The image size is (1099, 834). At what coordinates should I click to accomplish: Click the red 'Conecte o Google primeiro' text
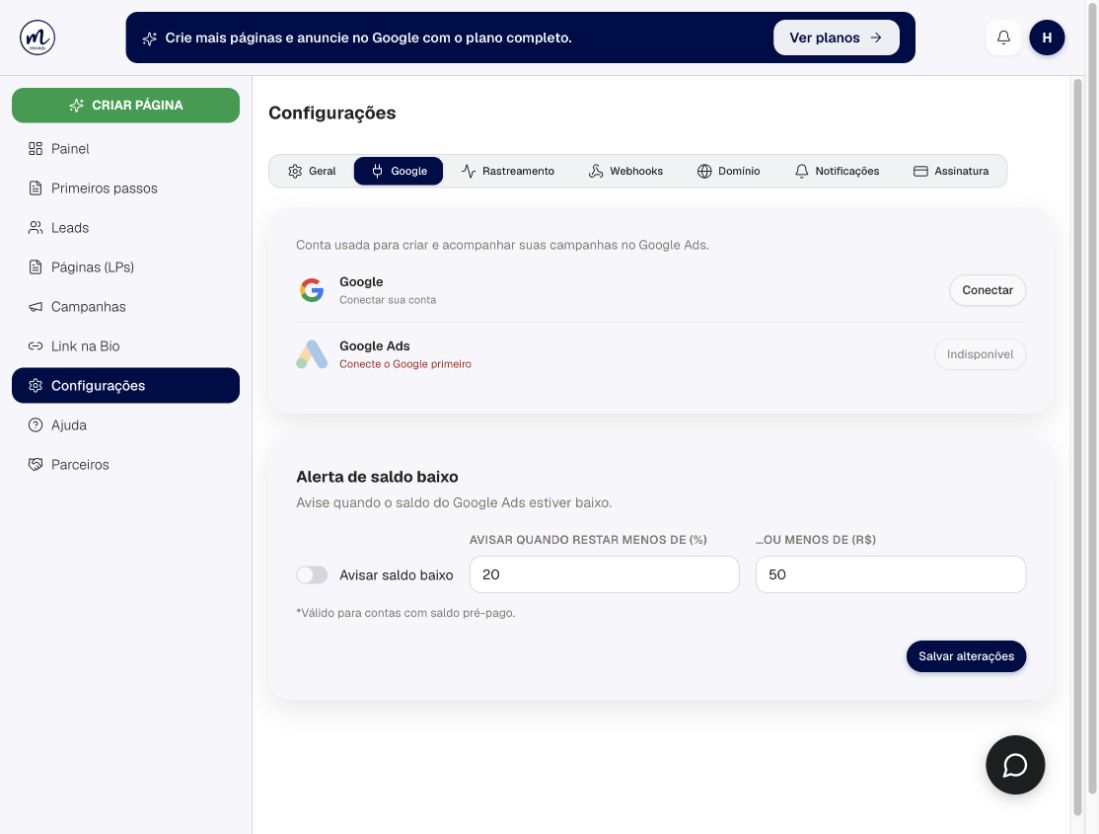coord(405,364)
